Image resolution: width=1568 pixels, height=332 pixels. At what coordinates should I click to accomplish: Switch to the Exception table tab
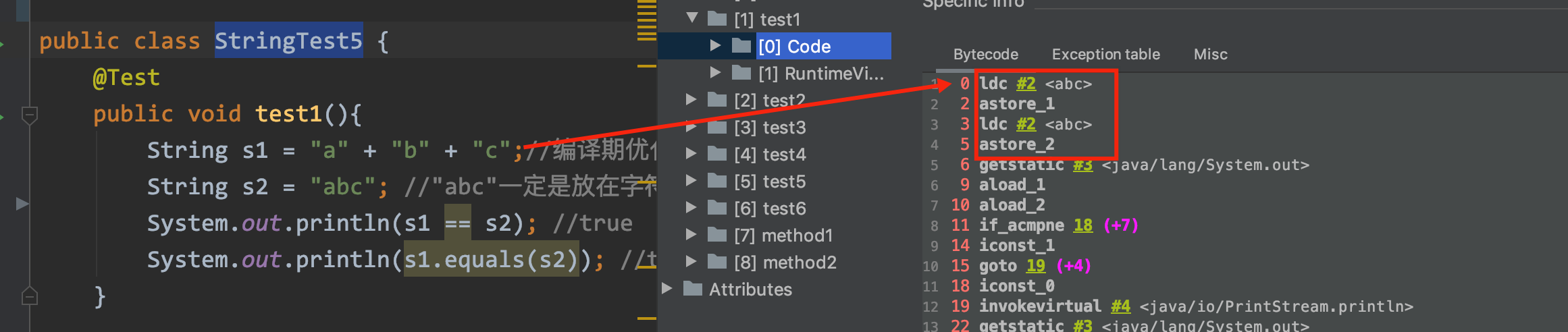1105,54
